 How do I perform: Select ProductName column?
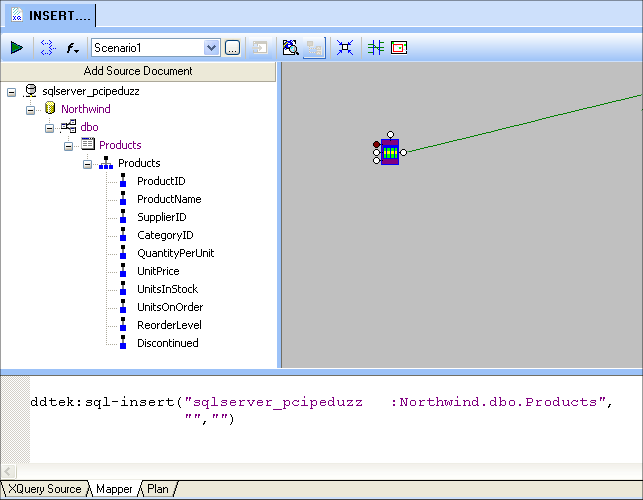tap(169, 199)
